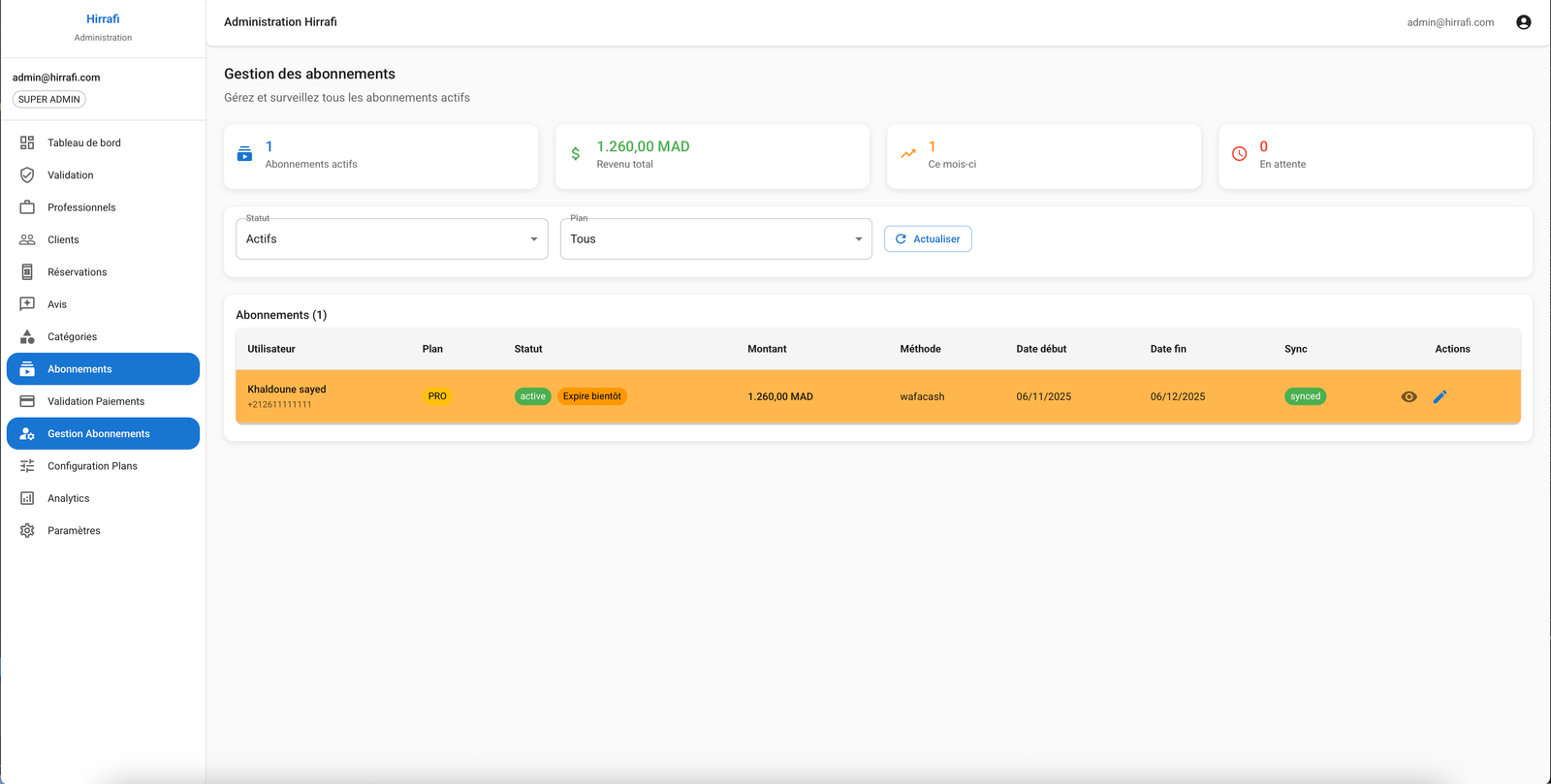Open the account profile avatar icon
This screenshot has width=1551, height=784.
tap(1524, 22)
